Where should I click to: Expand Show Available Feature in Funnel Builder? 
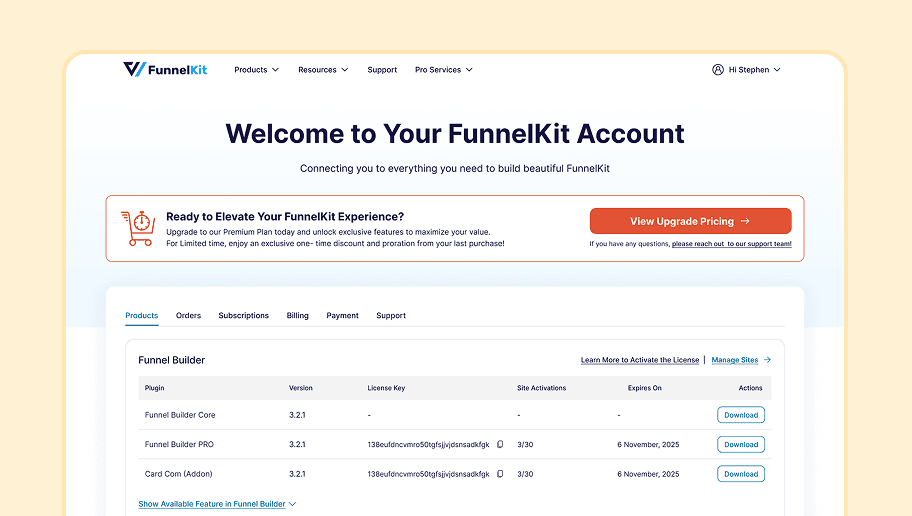217,504
